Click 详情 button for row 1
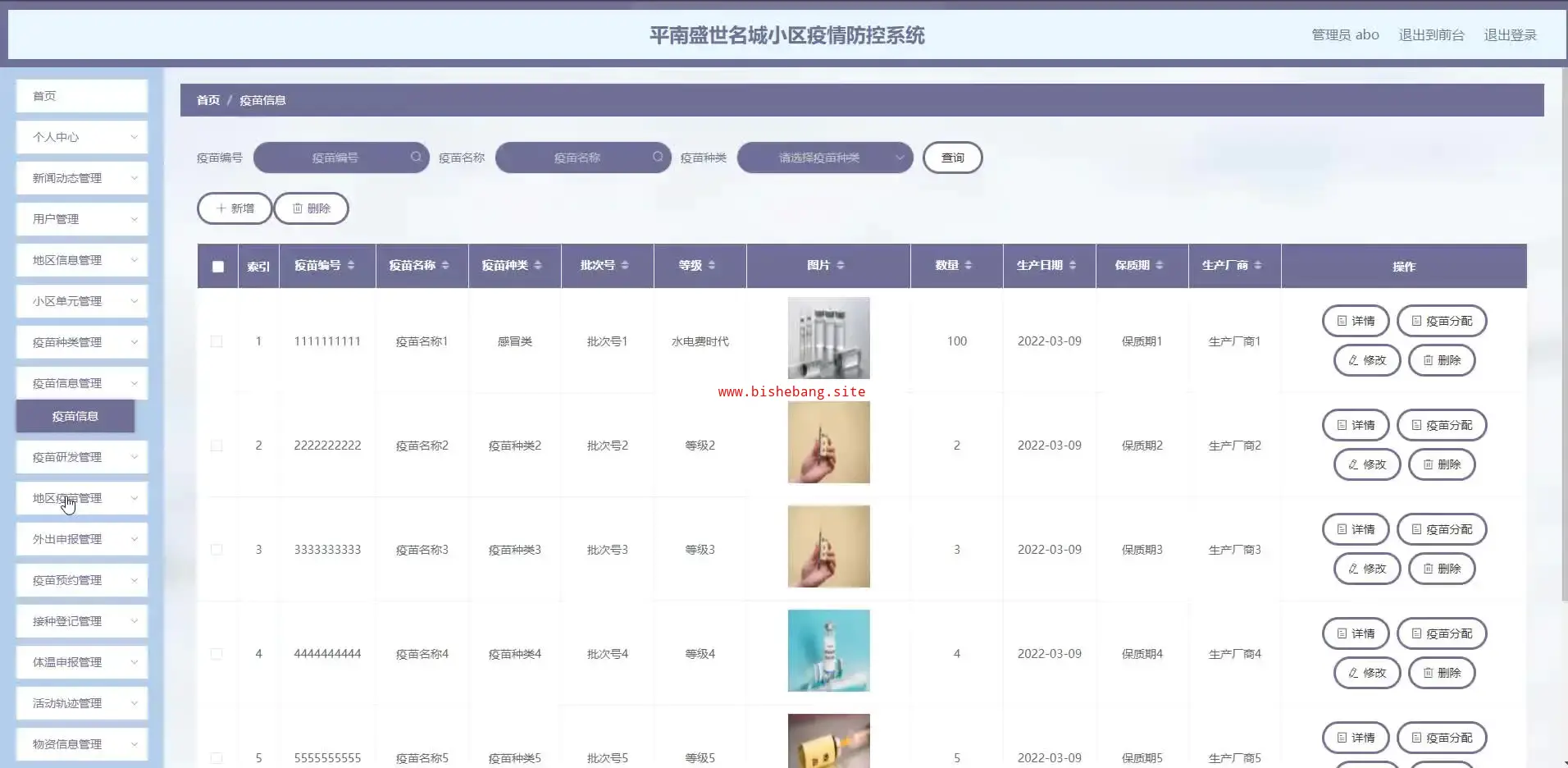The width and height of the screenshot is (1568, 768). (1355, 321)
